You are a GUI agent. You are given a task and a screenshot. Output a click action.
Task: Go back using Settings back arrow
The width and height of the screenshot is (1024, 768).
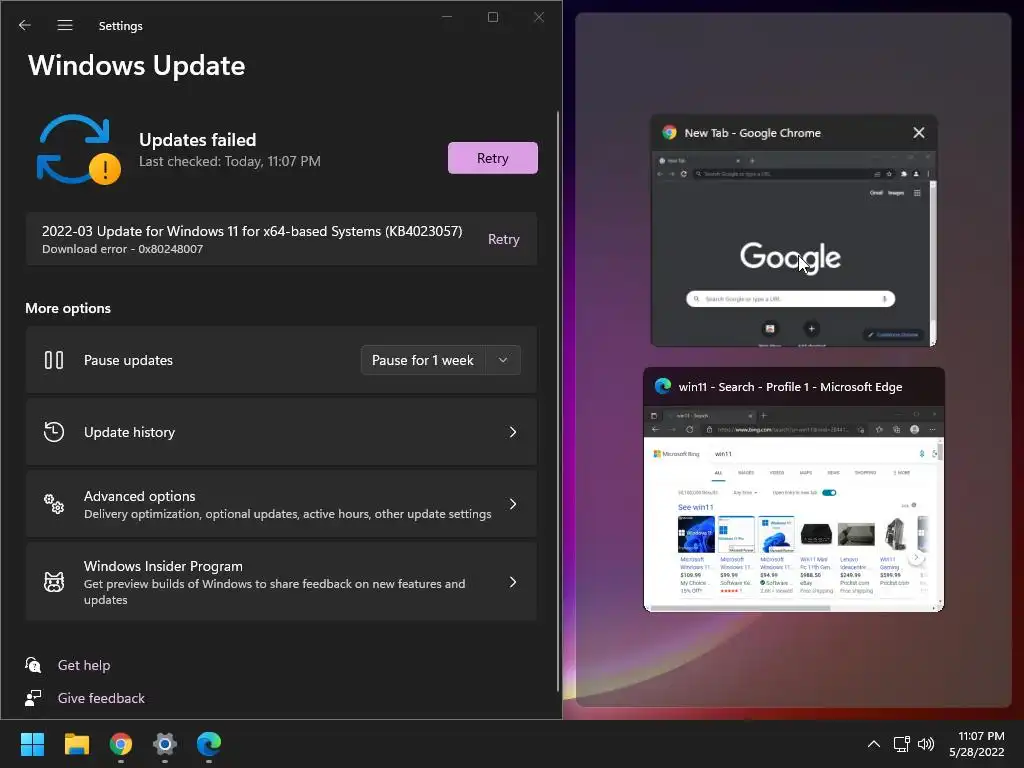[25, 25]
